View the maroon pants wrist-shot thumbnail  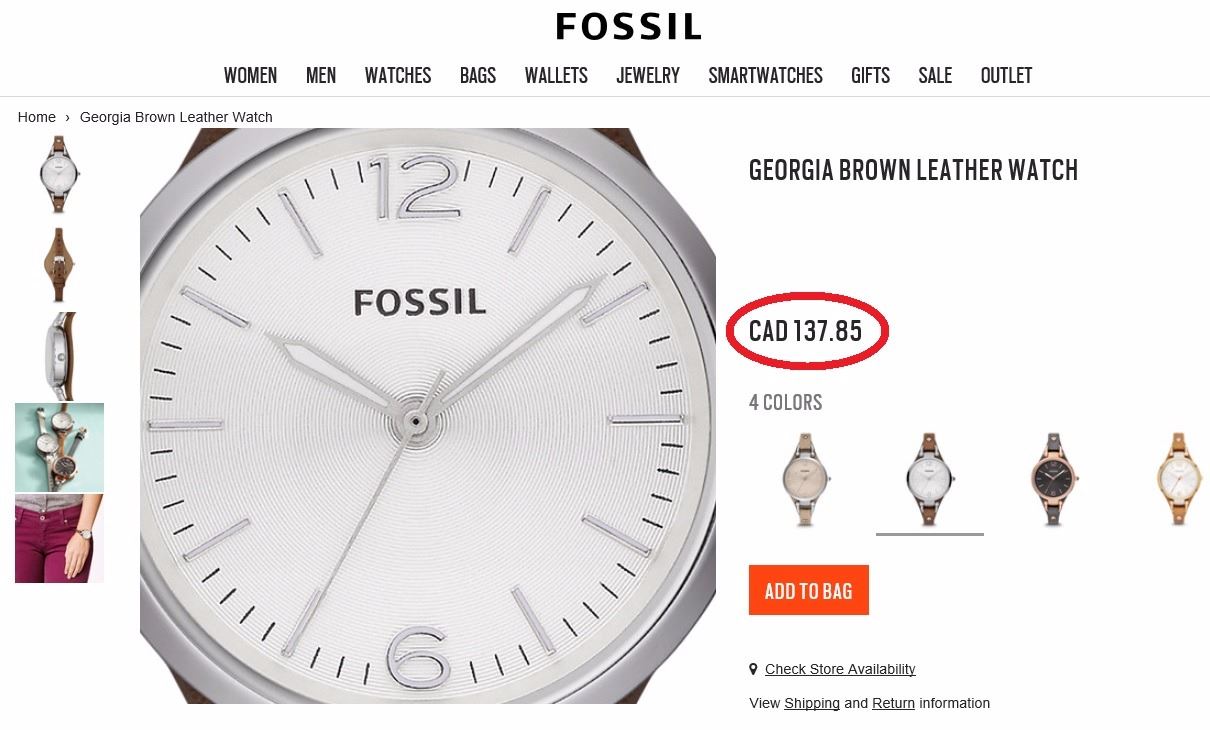(59, 538)
